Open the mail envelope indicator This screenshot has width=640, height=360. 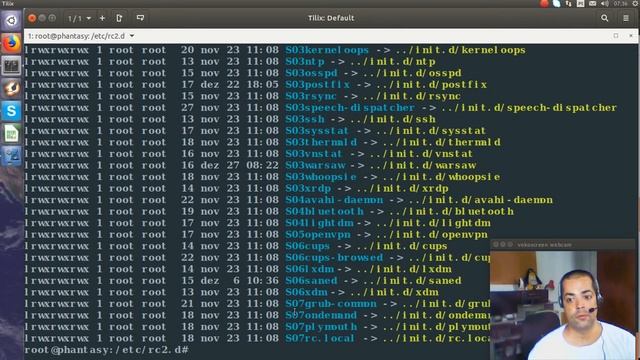tap(593, 4)
